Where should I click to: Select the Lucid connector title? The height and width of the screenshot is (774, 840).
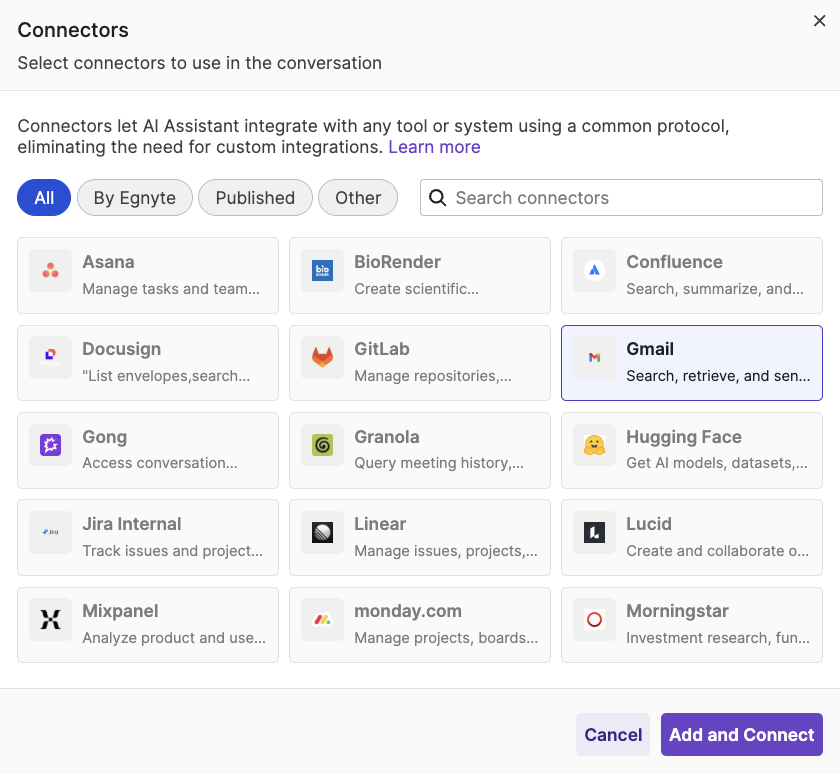(x=649, y=524)
